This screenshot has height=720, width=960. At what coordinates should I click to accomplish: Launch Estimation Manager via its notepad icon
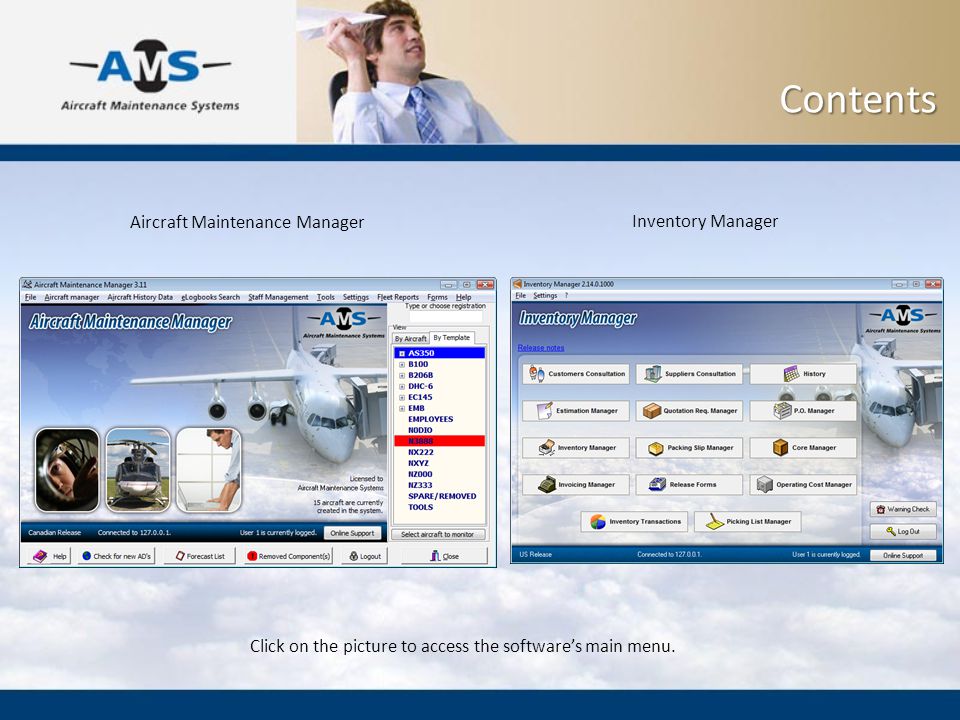click(544, 411)
